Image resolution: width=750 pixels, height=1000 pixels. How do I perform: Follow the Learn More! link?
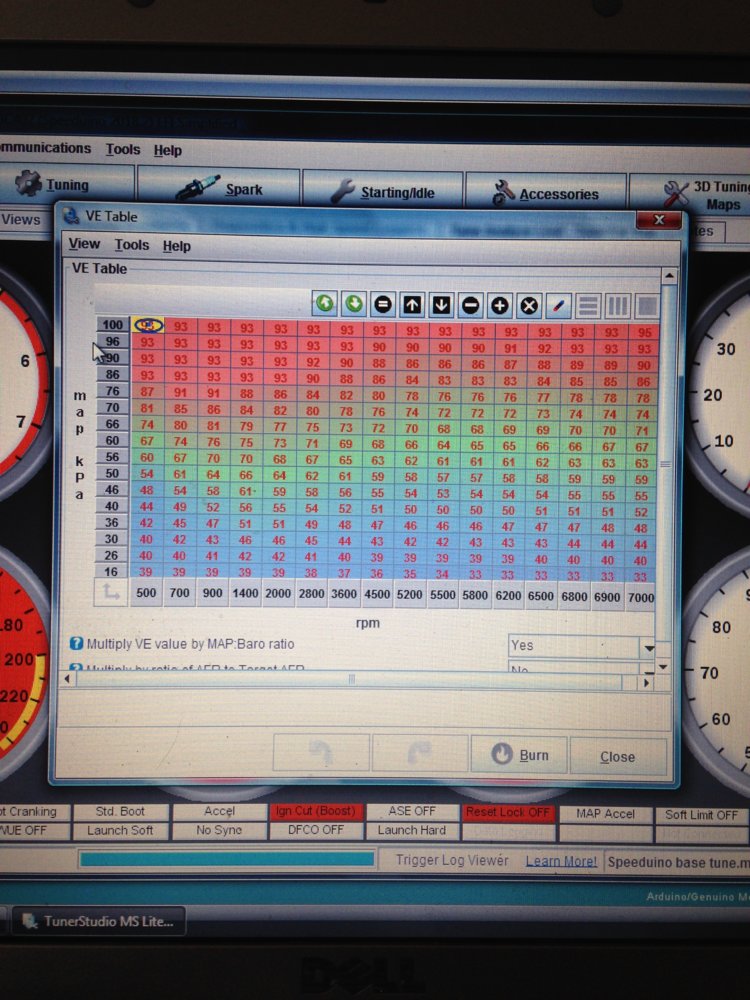561,861
